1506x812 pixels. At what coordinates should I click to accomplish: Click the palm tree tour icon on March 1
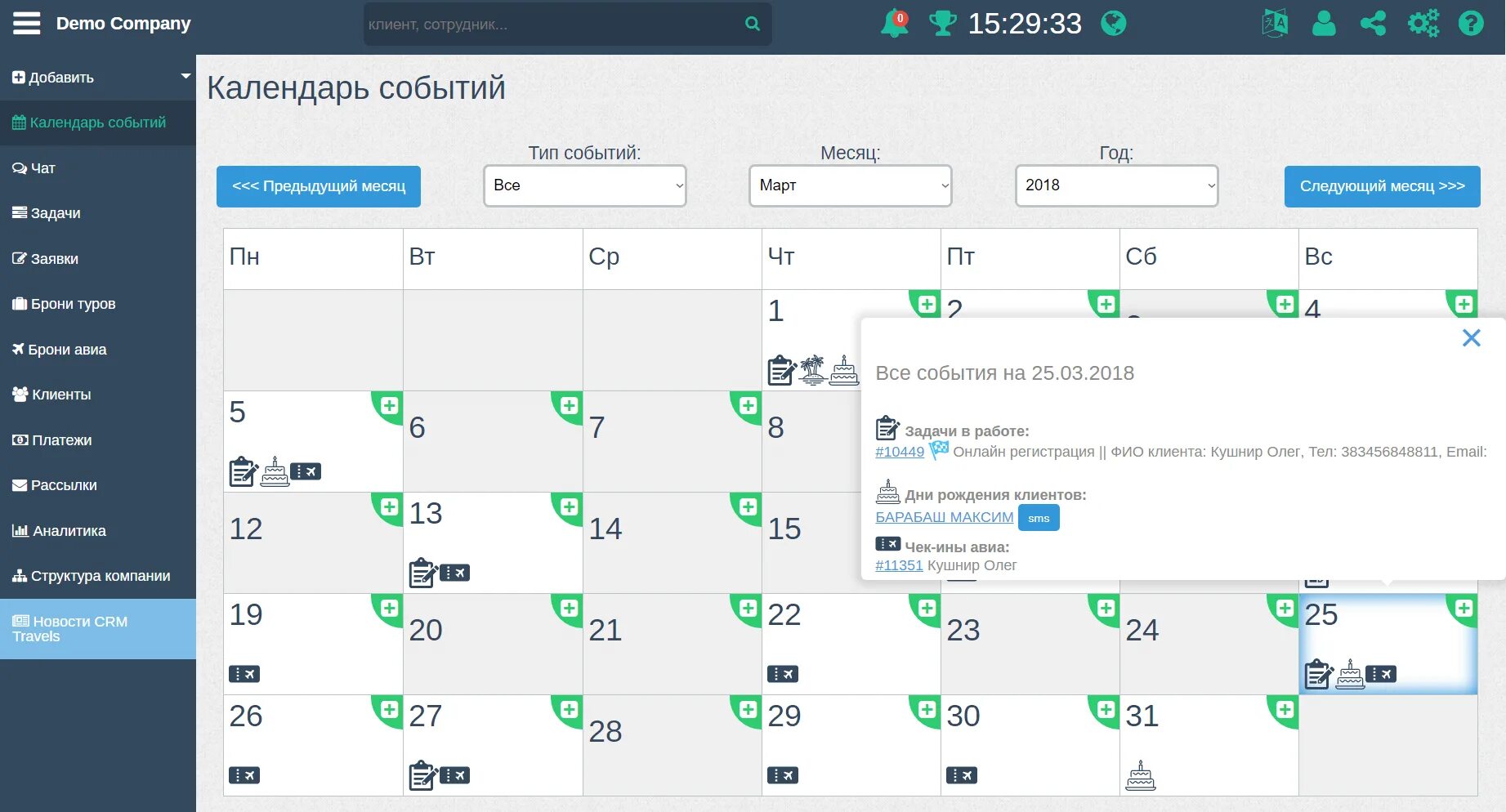815,368
